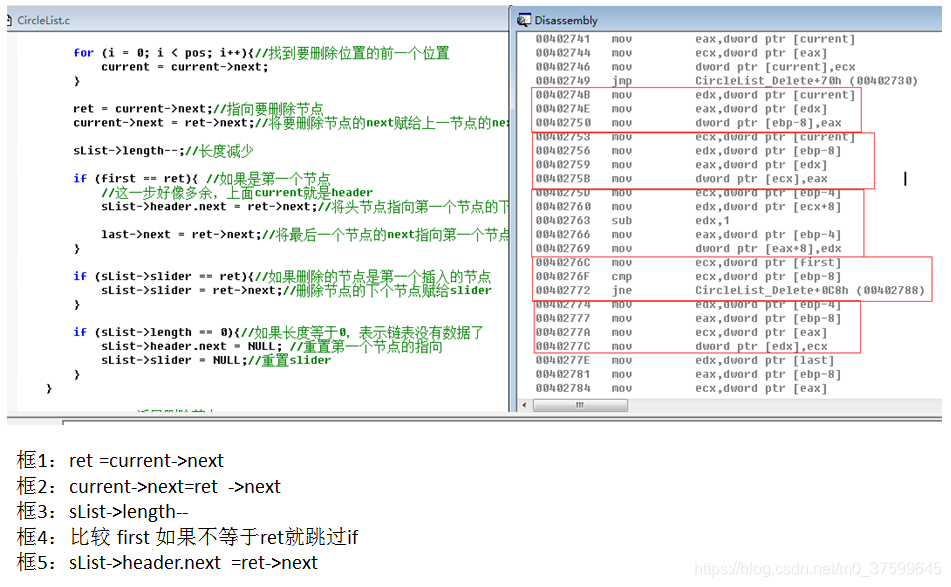
Task: Click the 'sList->header.next = ret->next;' source code line
Action: pyautogui.click(x=304, y=206)
